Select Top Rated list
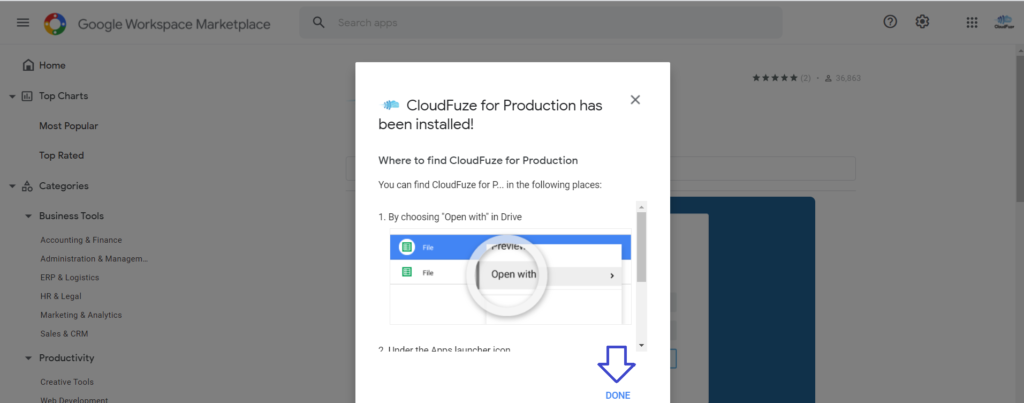The image size is (1024, 403). click(61, 155)
